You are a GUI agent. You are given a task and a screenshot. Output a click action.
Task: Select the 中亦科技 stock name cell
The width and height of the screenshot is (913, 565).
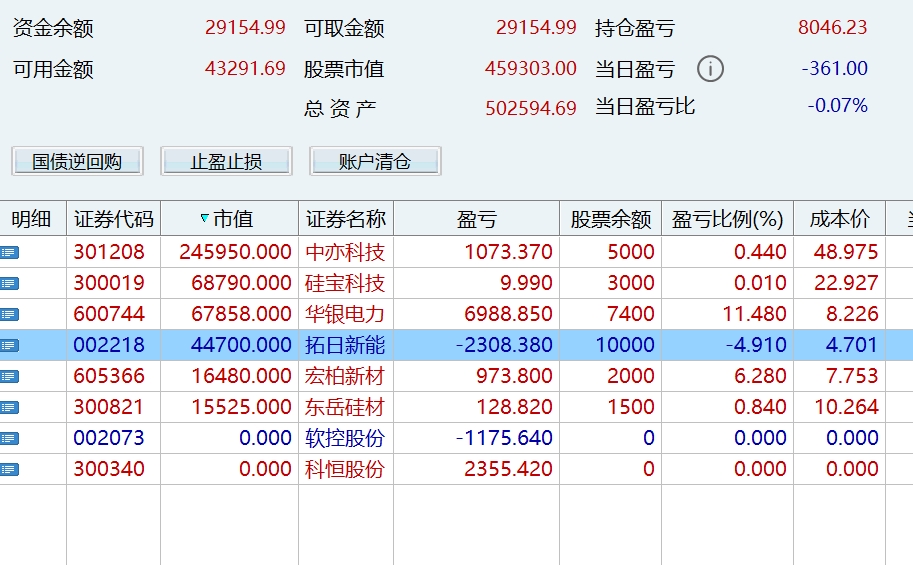pos(346,252)
